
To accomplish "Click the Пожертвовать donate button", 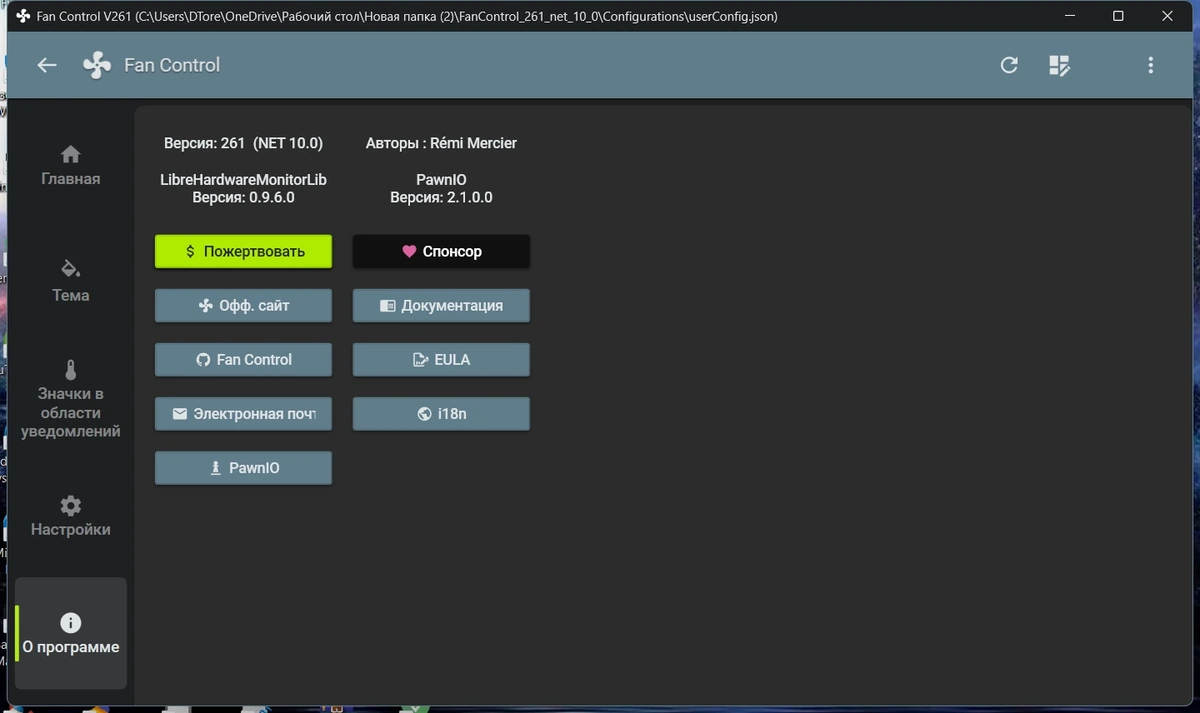I will coord(243,251).
